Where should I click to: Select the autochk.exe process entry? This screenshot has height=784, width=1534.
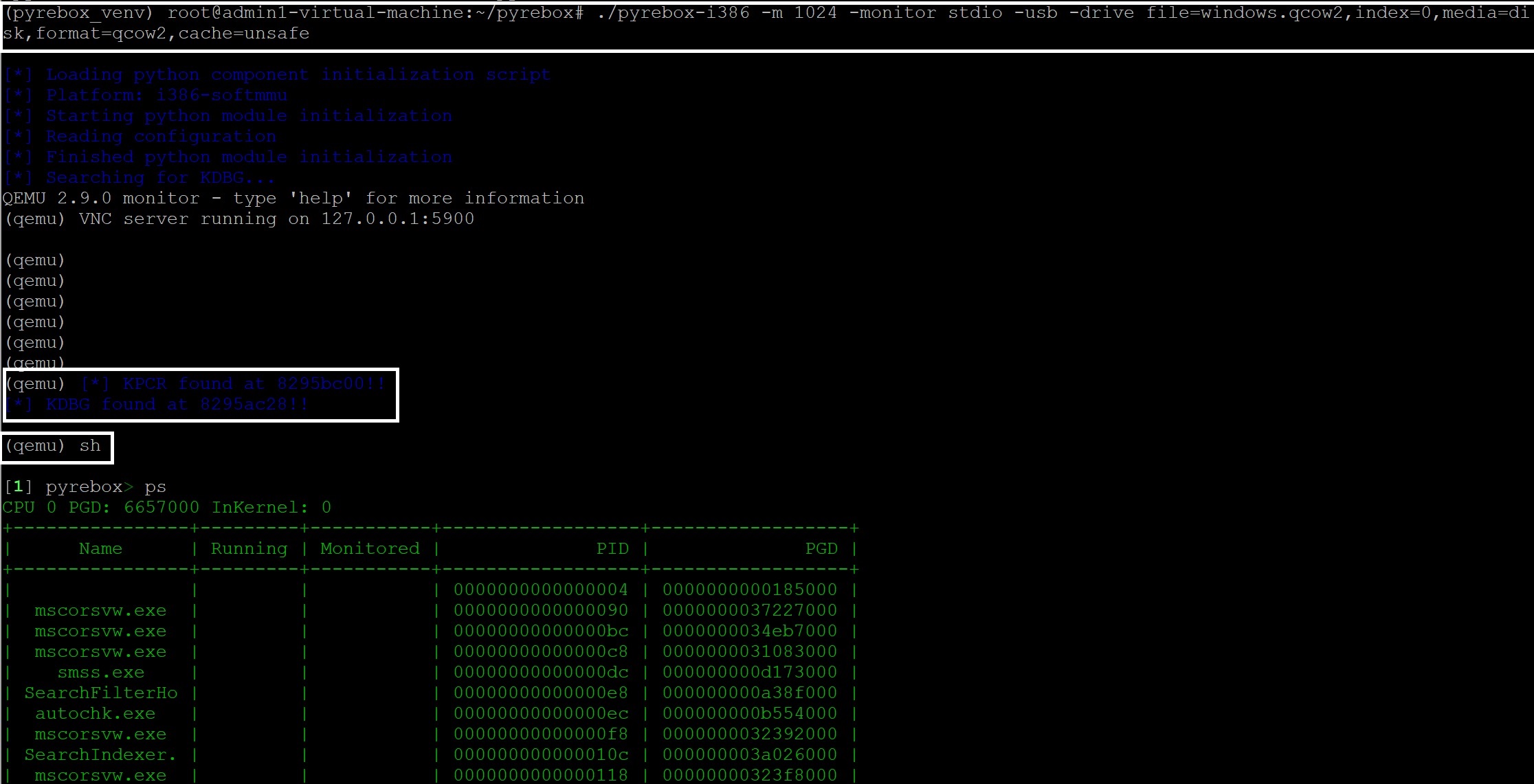pyautogui.click(x=95, y=713)
